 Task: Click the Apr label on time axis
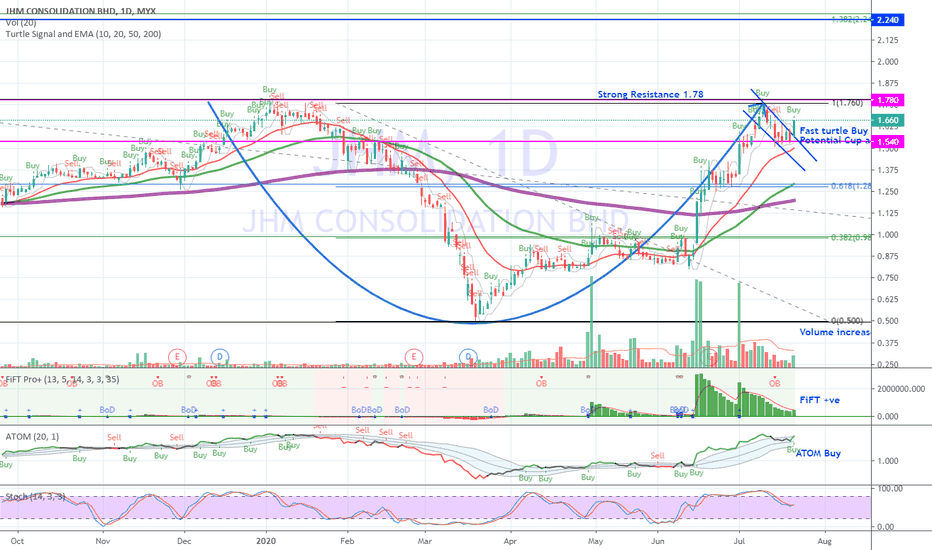509,541
